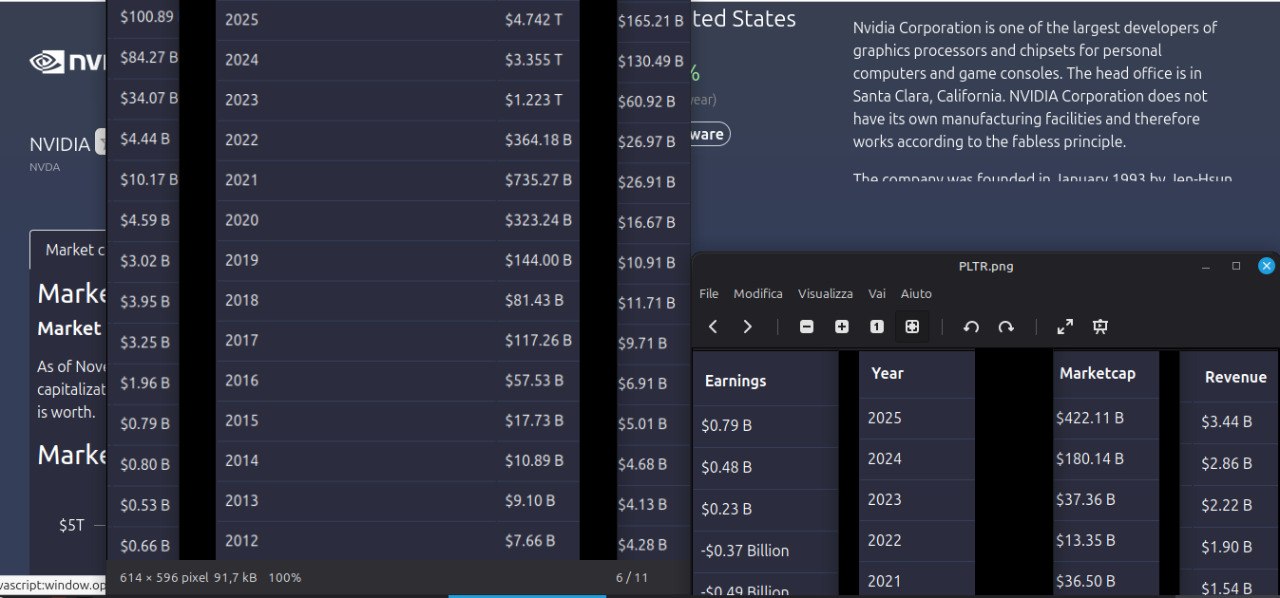Click the Nvidia Corporation description paragraph
This screenshot has height=598, width=1280.
(1035, 85)
